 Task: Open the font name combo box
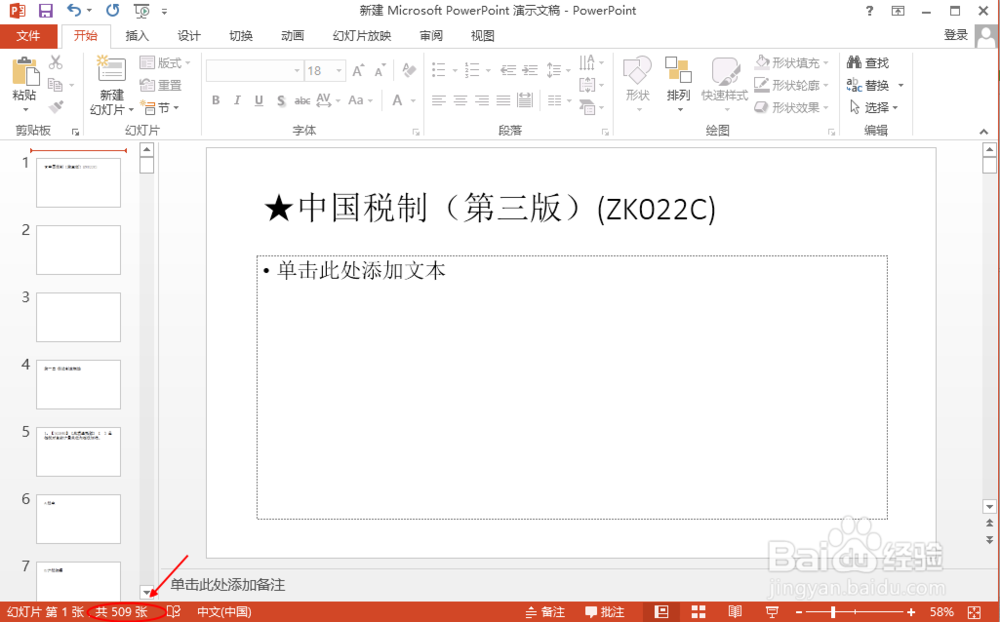(254, 70)
